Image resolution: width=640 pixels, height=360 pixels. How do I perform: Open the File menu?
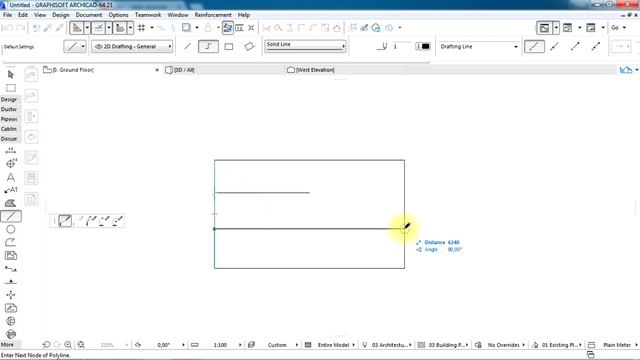click(x=7, y=15)
